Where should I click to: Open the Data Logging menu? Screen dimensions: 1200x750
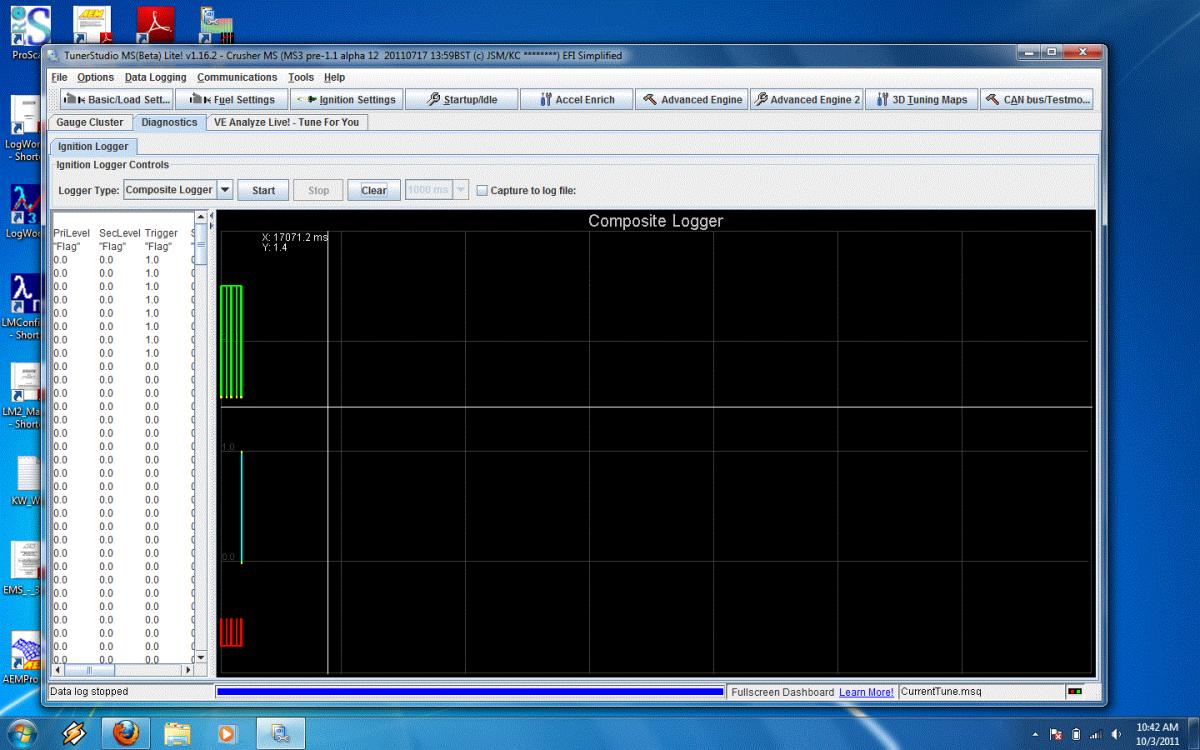tap(155, 77)
